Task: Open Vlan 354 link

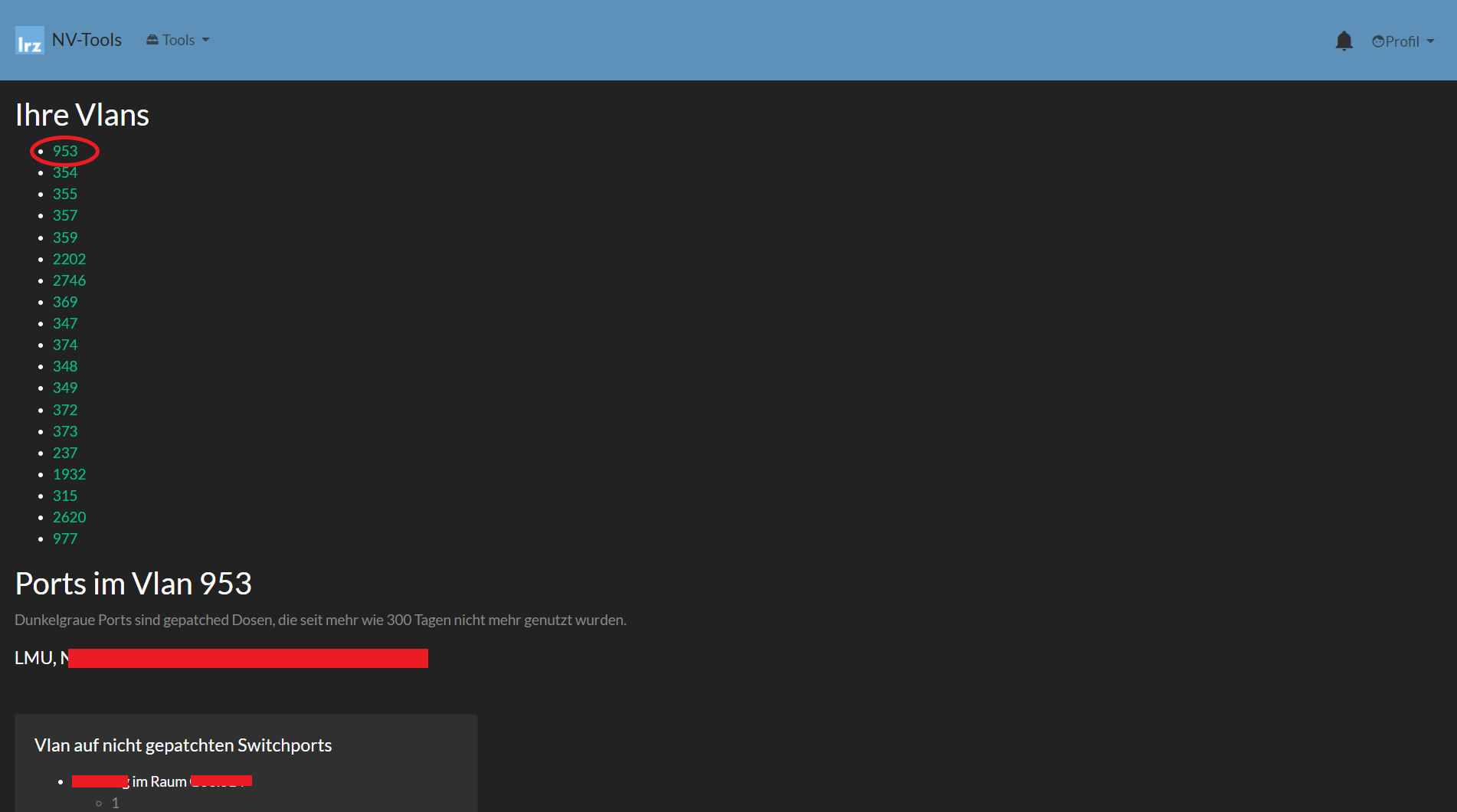Action: pos(65,172)
